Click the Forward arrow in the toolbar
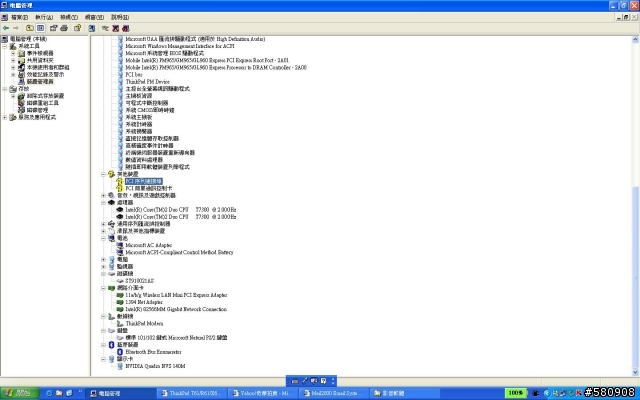Screen dimensions: 640x400 tap(16, 28)
